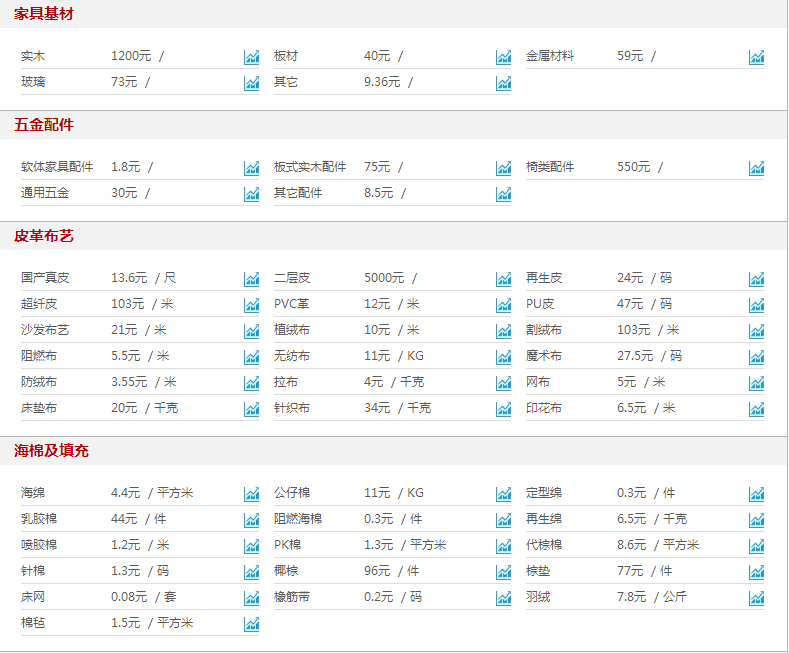Click the 5000元 price for 二层皮

(x=384, y=278)
